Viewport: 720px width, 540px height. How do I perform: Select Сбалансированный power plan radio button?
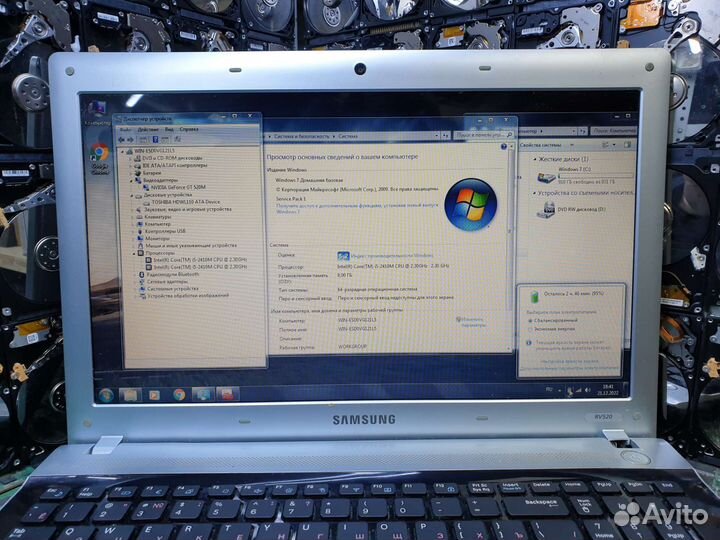530,321
